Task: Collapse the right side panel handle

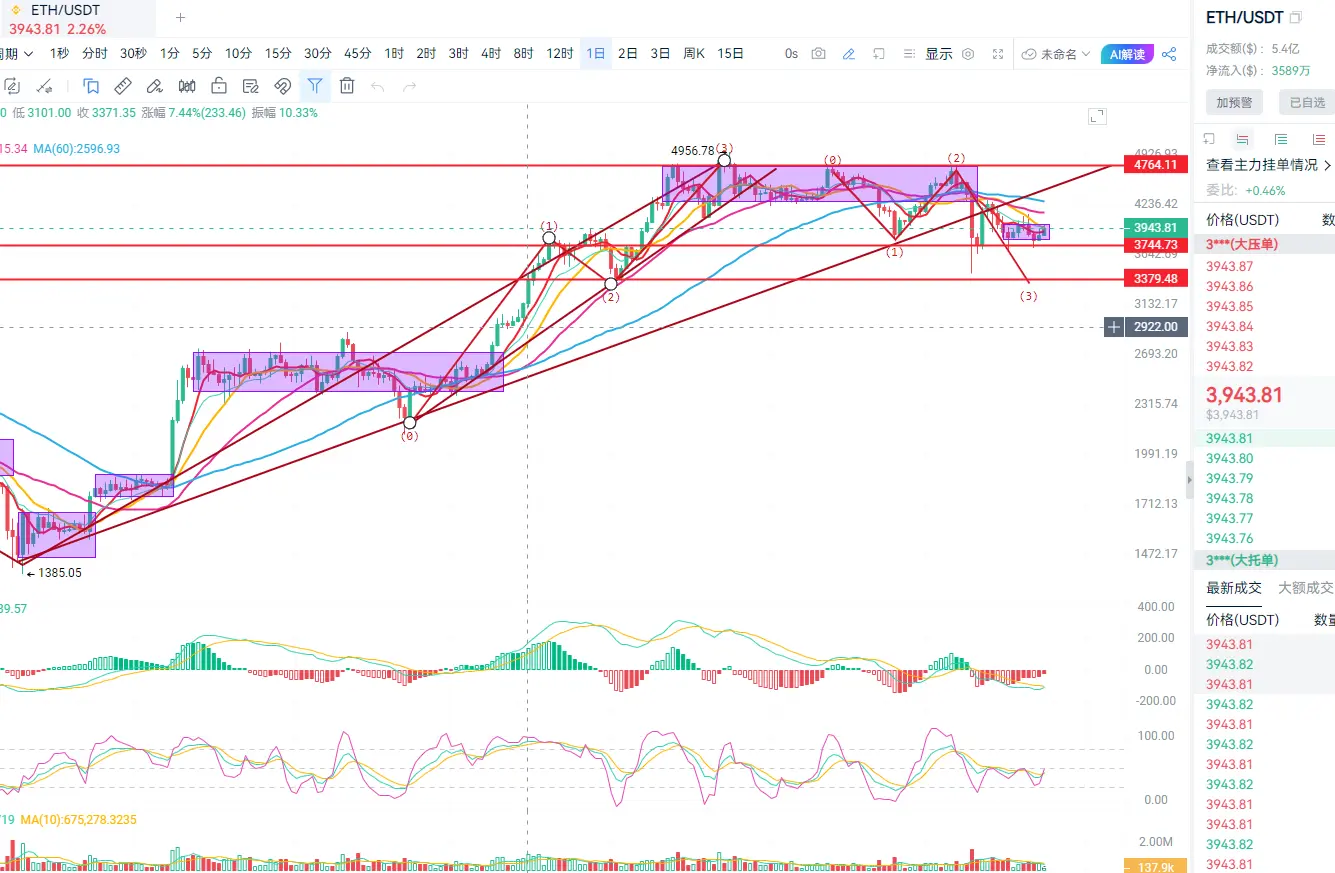Action: point(1189,480)
